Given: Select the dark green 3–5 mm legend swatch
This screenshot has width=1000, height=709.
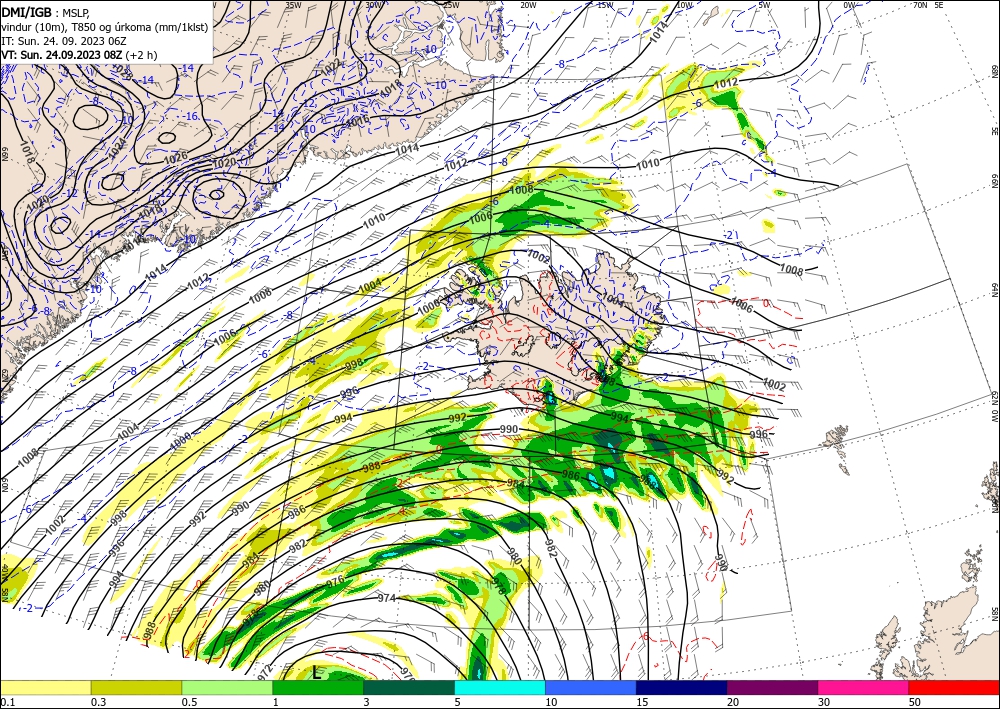Looking at the screenshot, I should 409,687.
